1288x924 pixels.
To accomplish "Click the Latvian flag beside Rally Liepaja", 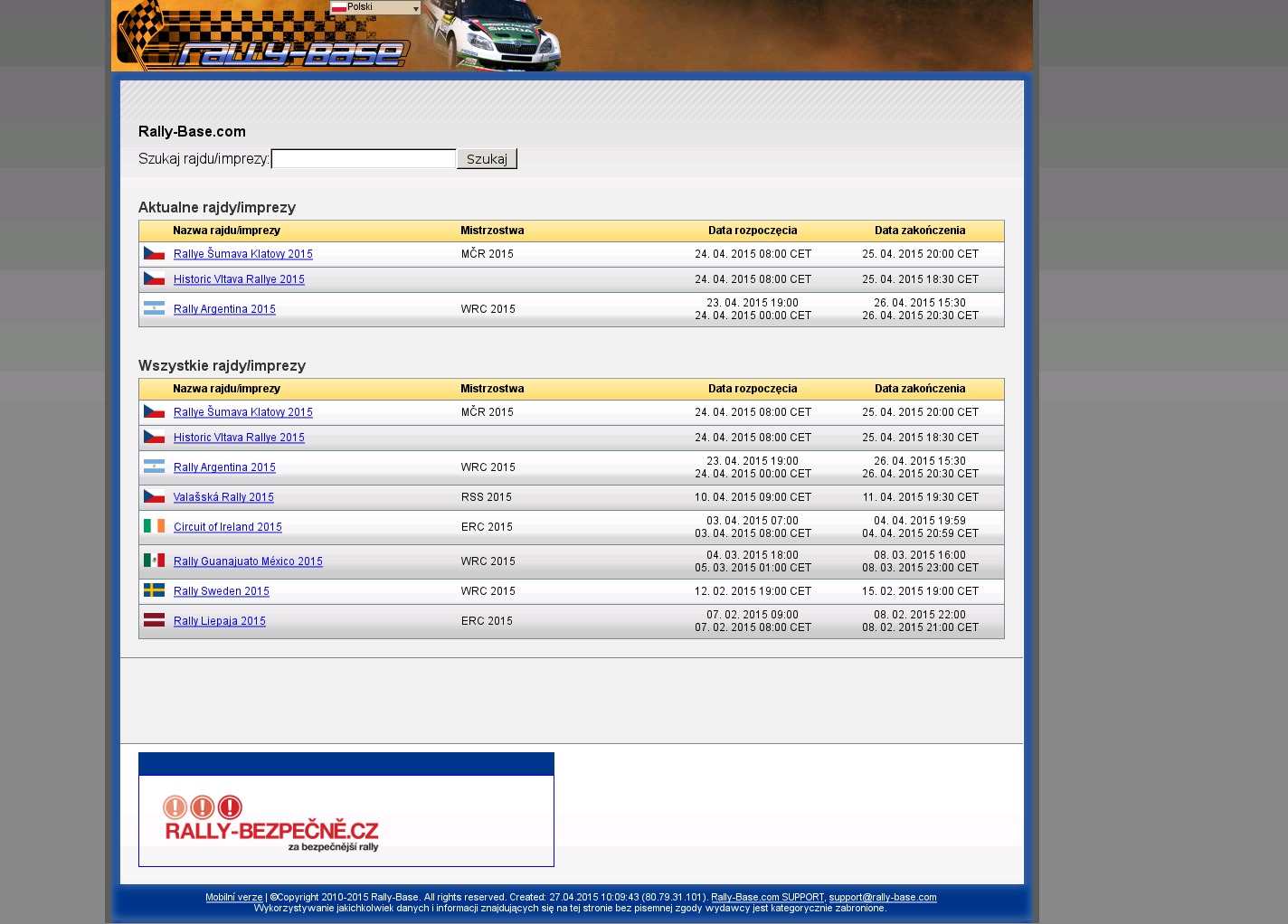I will coord(154,620).
